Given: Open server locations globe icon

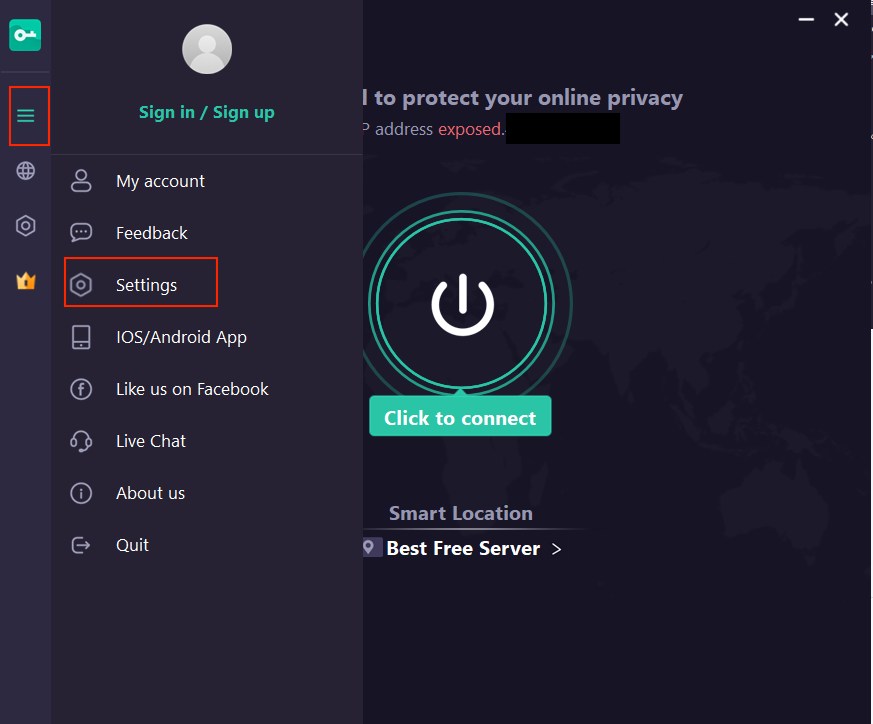Looking at the screenshot, I should tap(26, 171).
